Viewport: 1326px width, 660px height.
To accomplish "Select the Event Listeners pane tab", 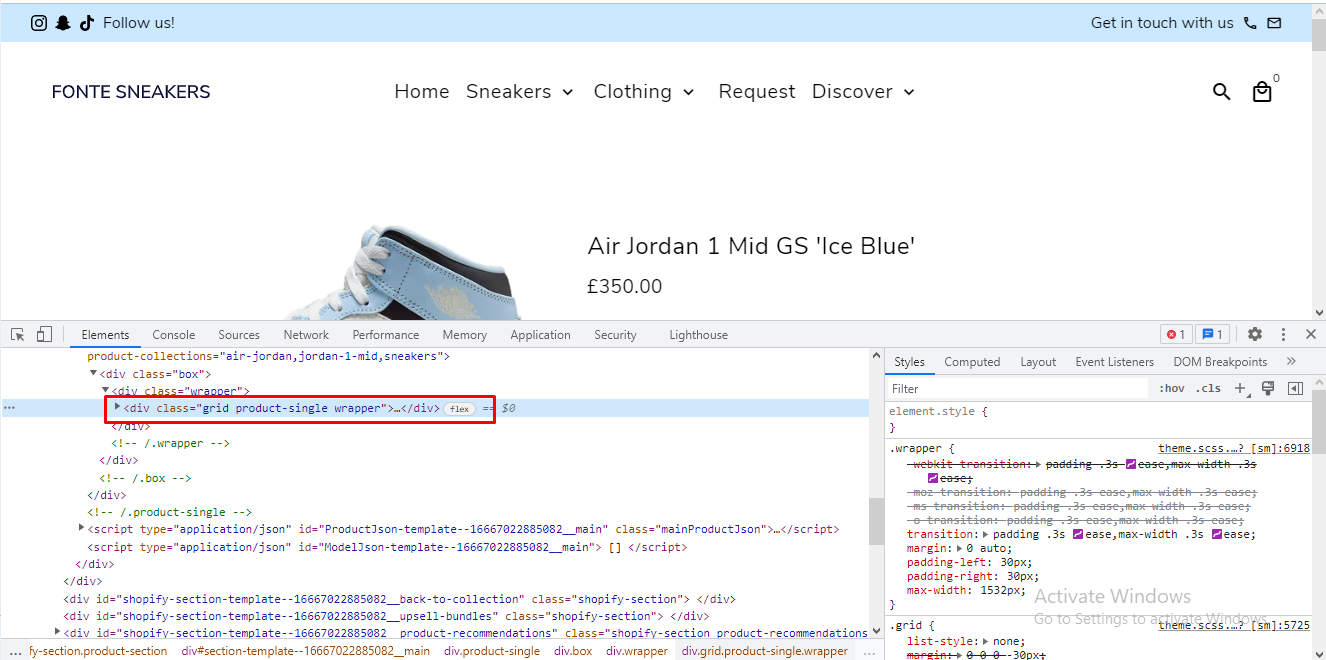I will coord(1115,362).
